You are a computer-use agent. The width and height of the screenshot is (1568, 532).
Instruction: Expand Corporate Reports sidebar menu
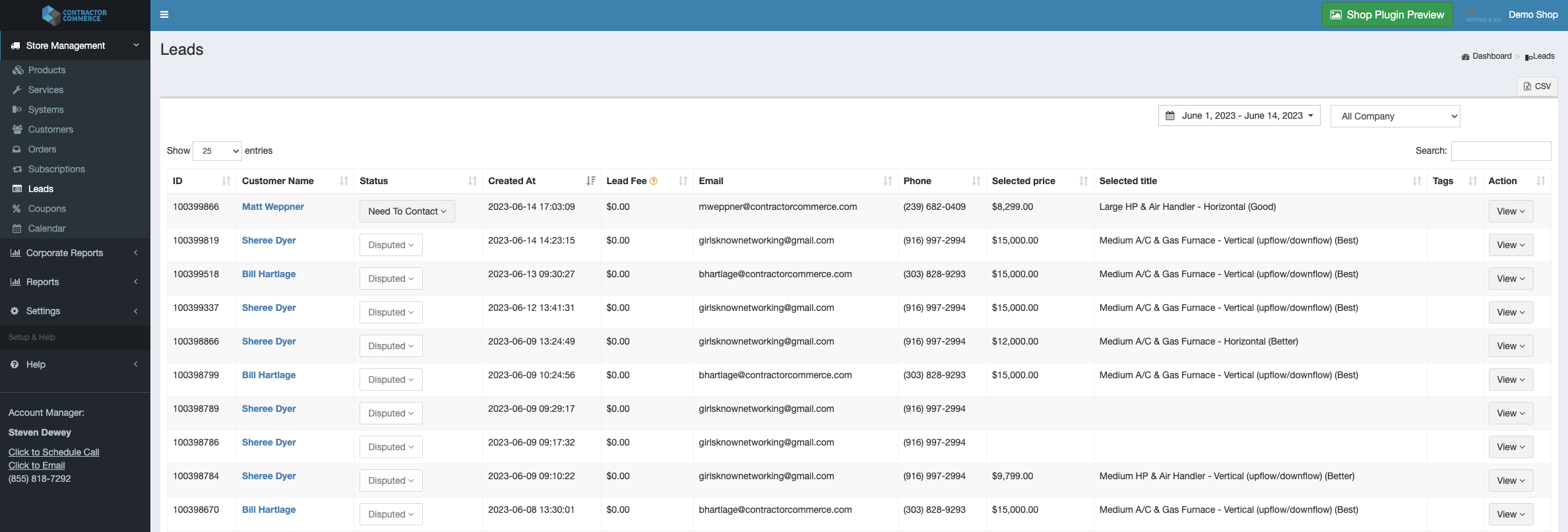pyautogui.click(x=75, y=253)
